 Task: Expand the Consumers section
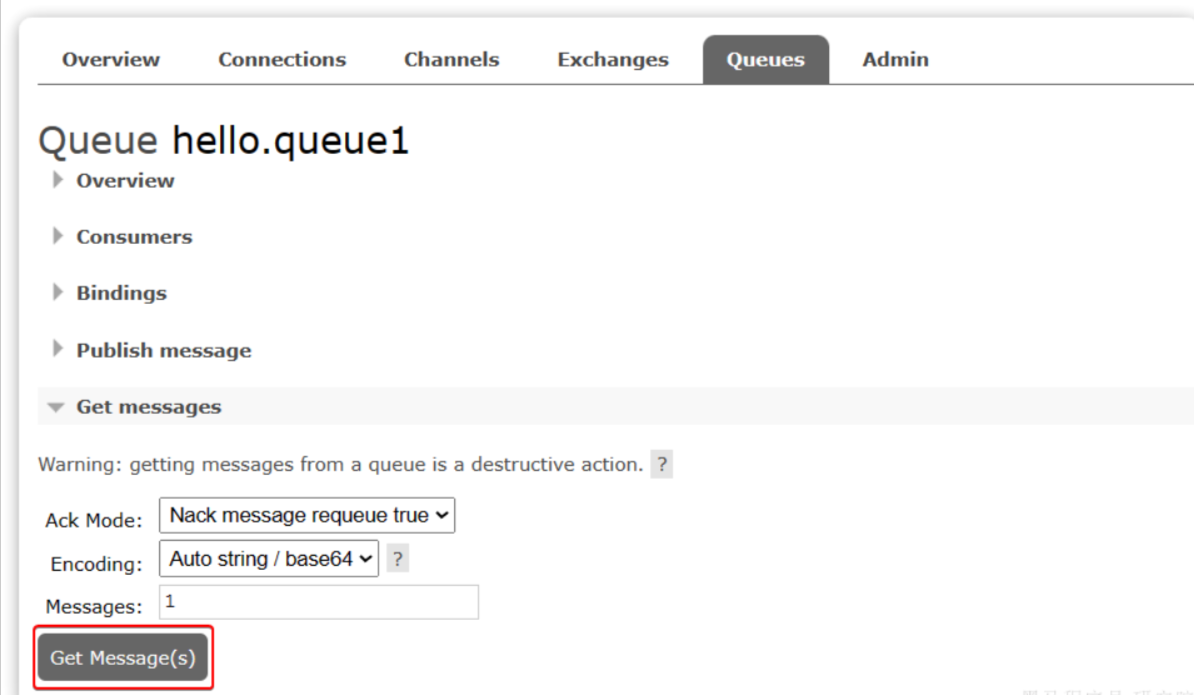click(133, 237)
